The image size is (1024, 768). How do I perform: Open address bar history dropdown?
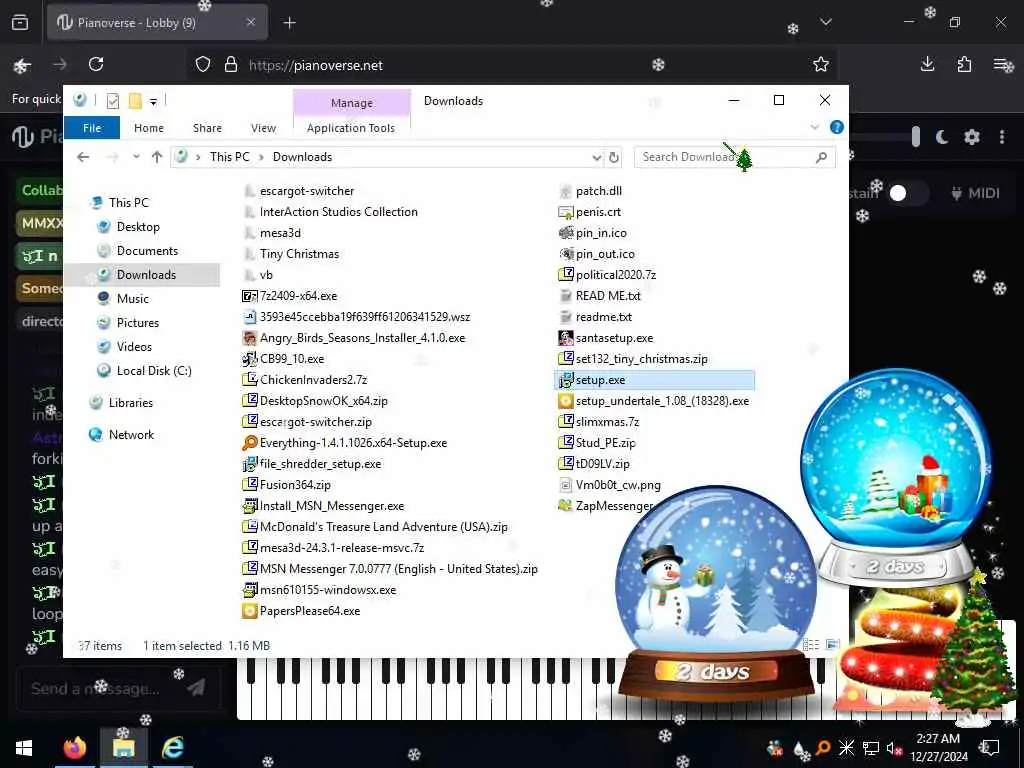[596, 157]
